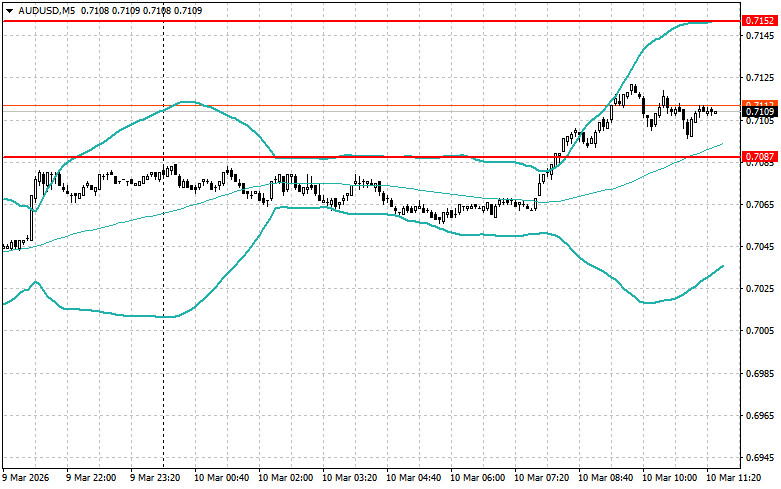
Task: Select the 10 Mar 10:00 time label
Action: (x=669, y=478)
